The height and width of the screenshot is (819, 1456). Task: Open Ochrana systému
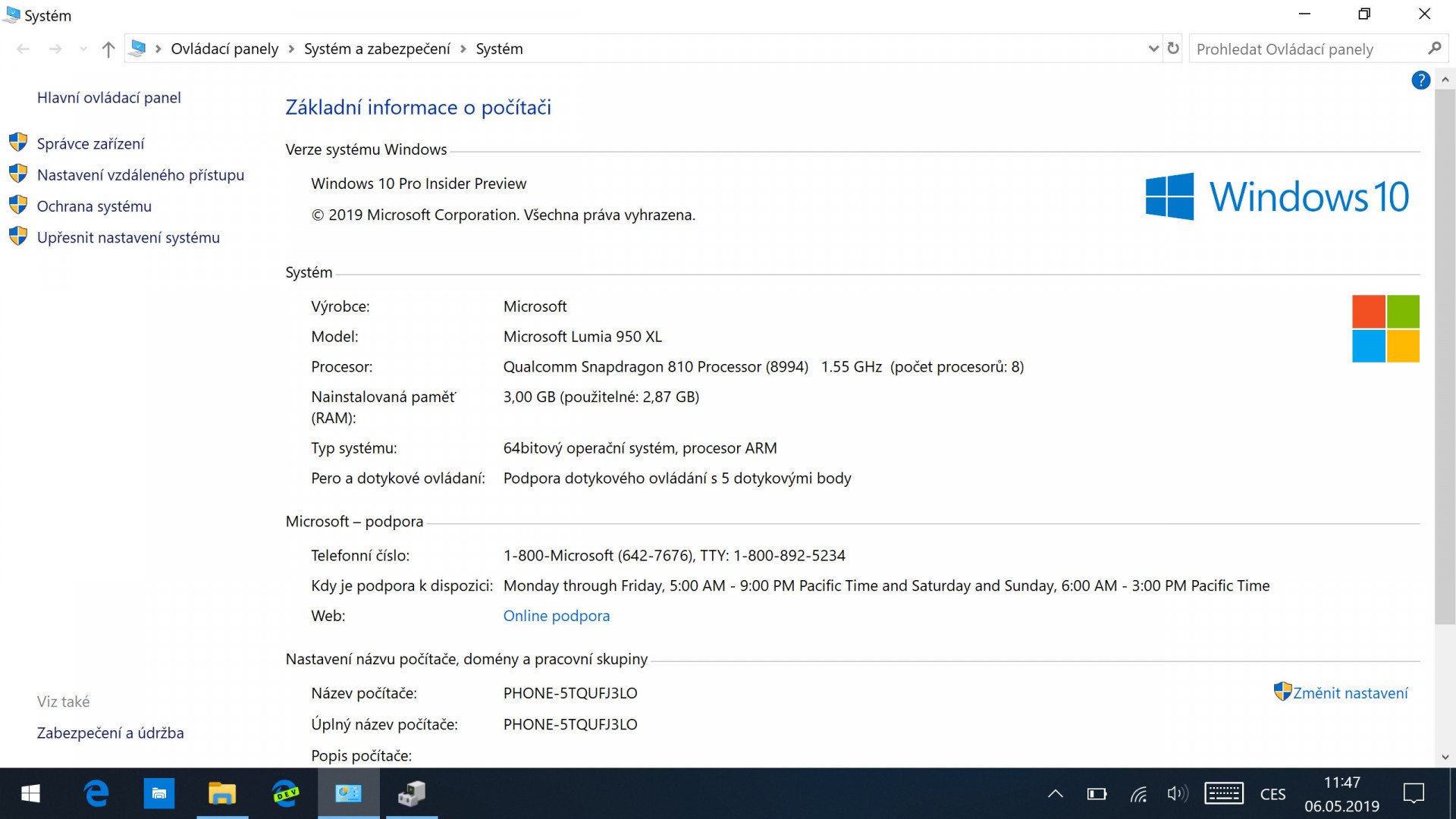(94, 206)
